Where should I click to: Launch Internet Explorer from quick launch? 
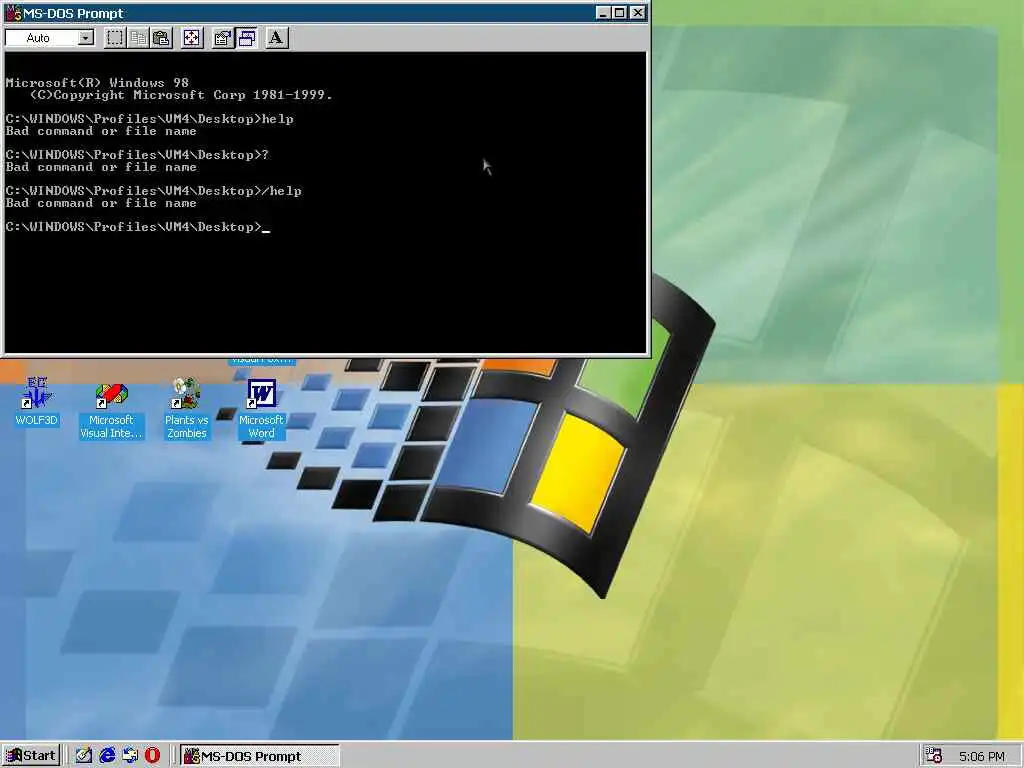point(106,756)
